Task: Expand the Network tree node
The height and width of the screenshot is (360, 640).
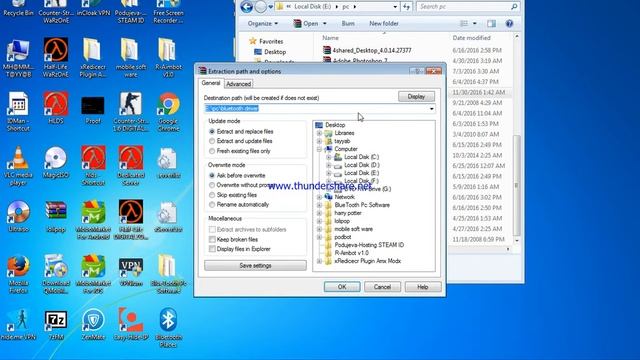Action: (320, 197)
